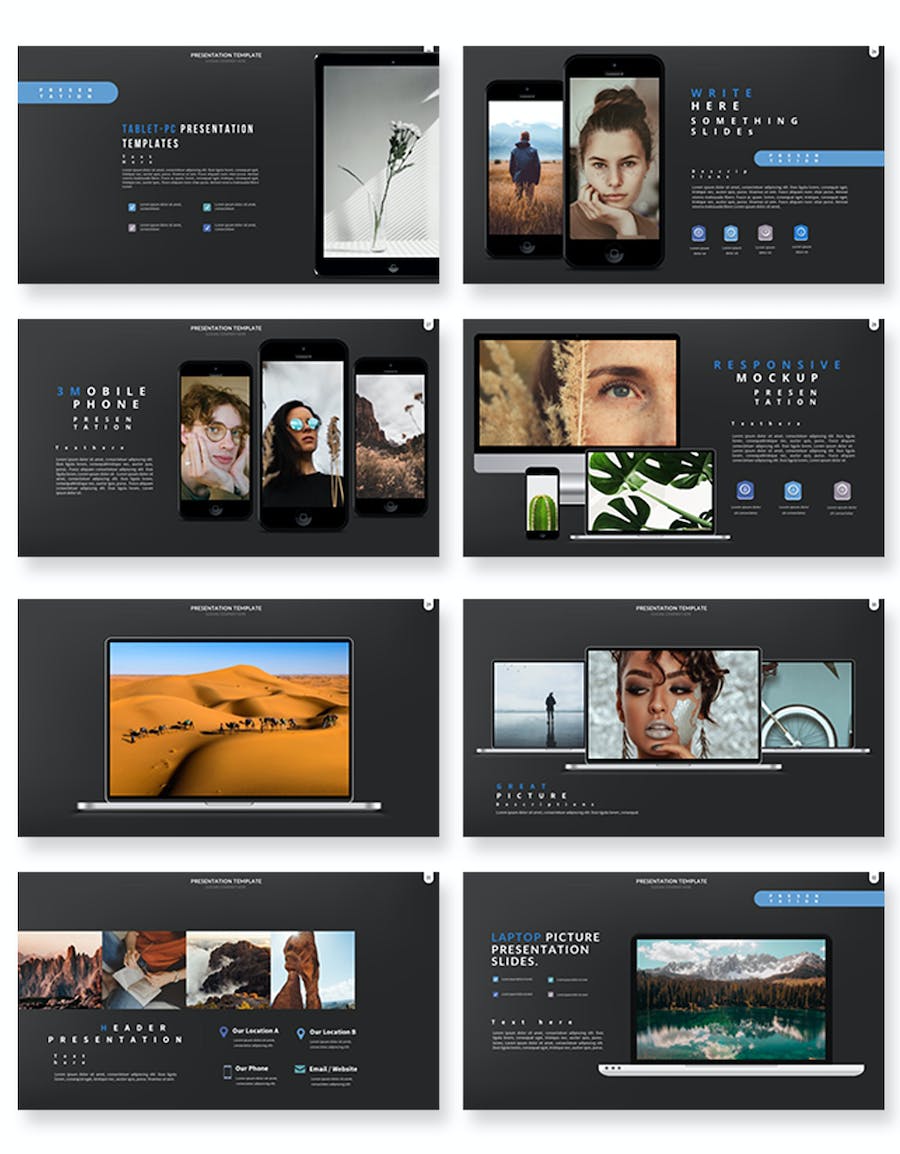Click the Tablet-PC Presentation Templates heading

click(188, 136)
